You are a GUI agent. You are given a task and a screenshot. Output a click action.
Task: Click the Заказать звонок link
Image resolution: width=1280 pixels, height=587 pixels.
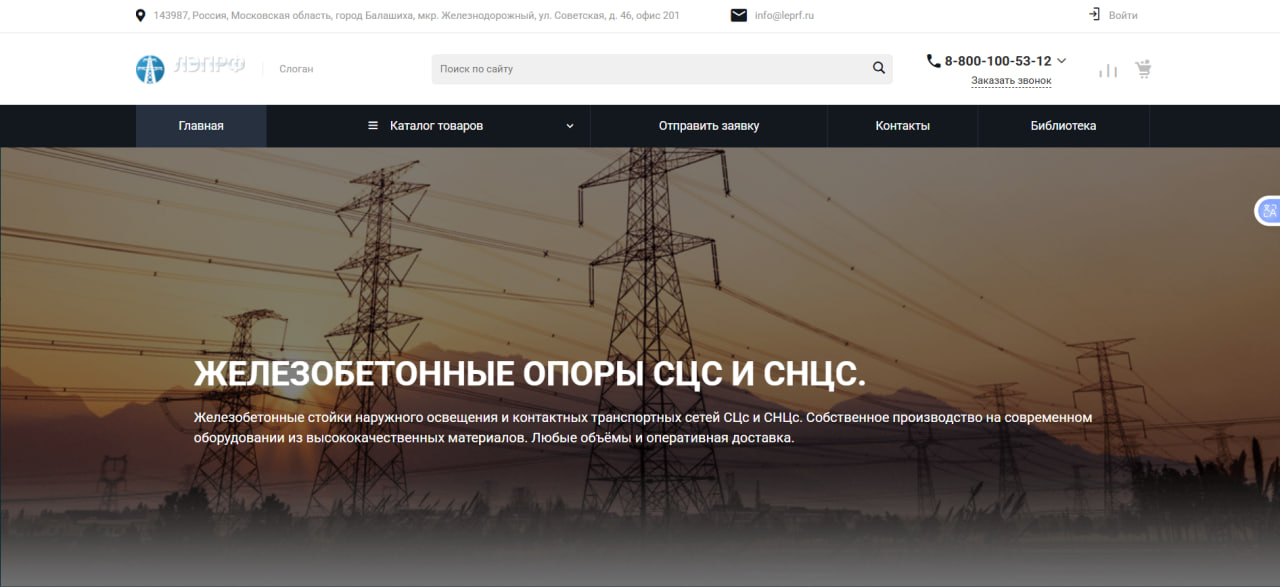(1011, 81)
